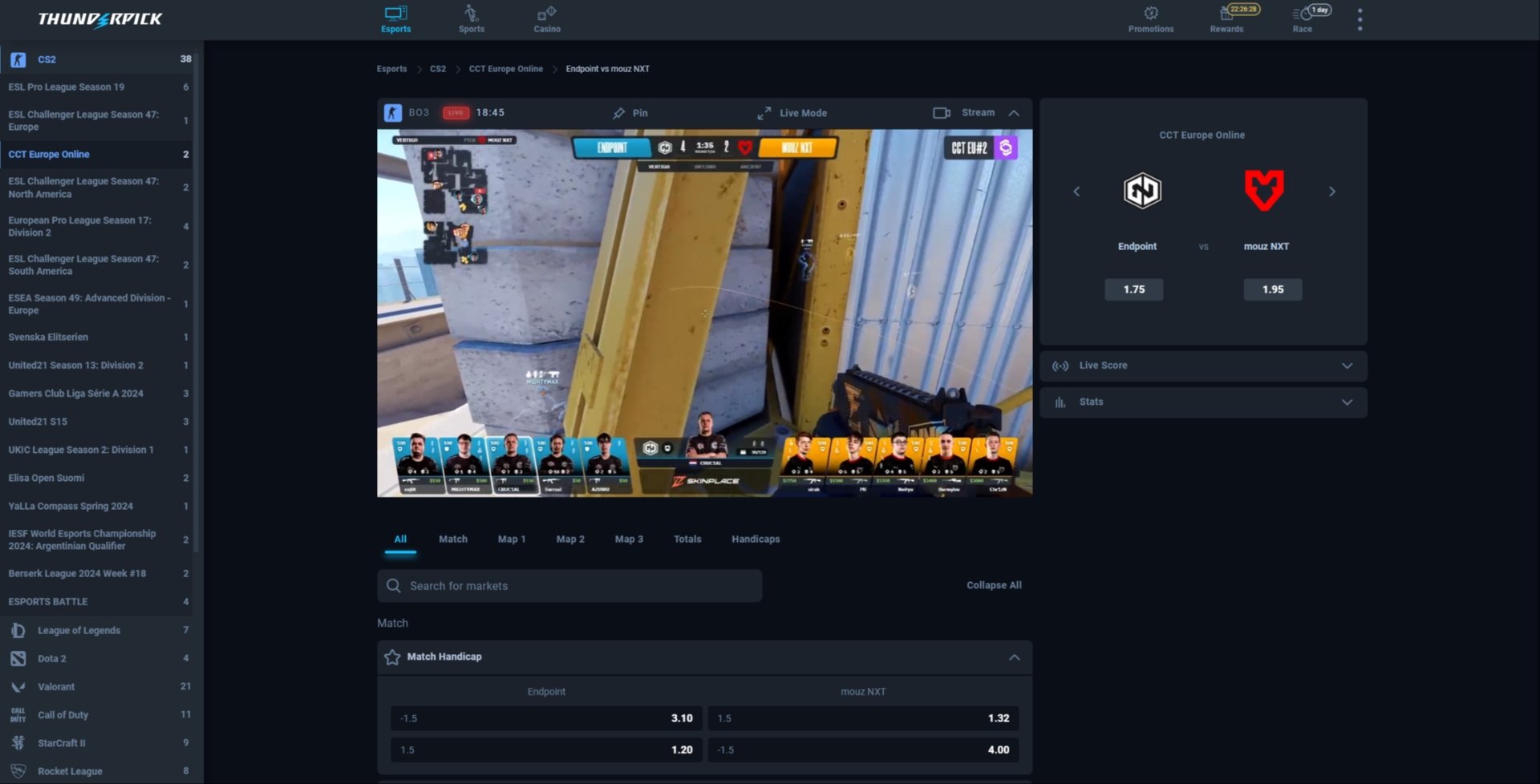Collapse the Match Handicap market
Image resolution: width=1540 pixels, height=784 pixels.
point(1014,657)
